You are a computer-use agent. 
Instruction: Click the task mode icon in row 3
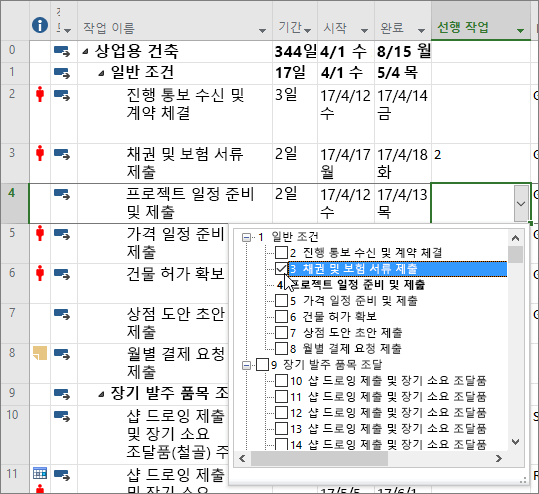[x=62, y=154]
